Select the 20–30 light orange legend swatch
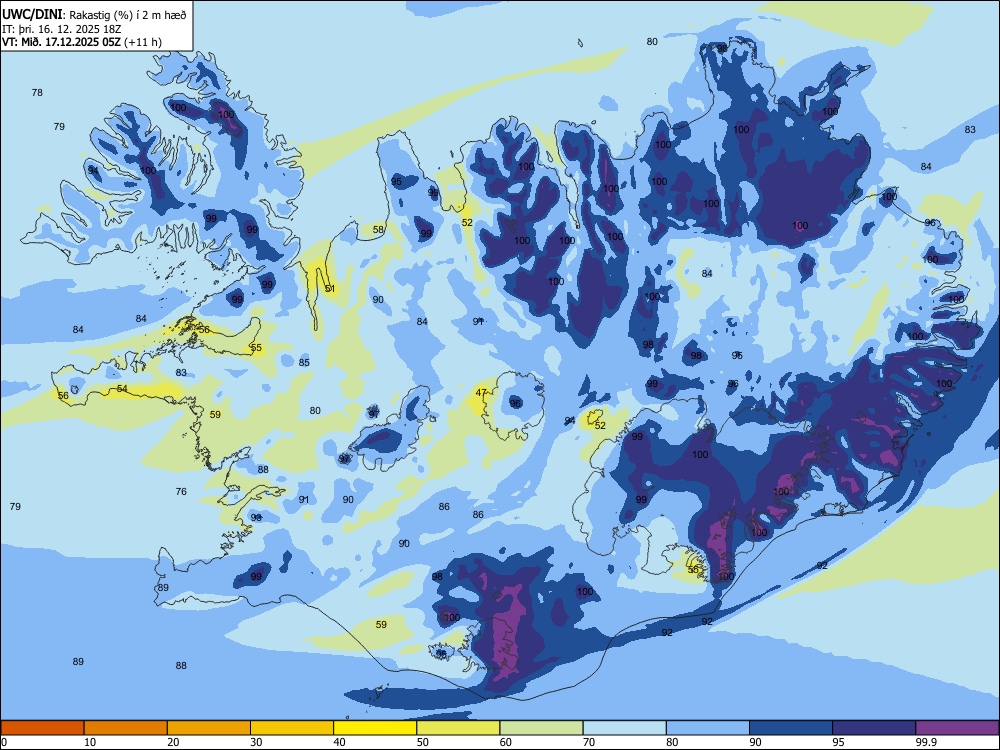 [209, 728]
